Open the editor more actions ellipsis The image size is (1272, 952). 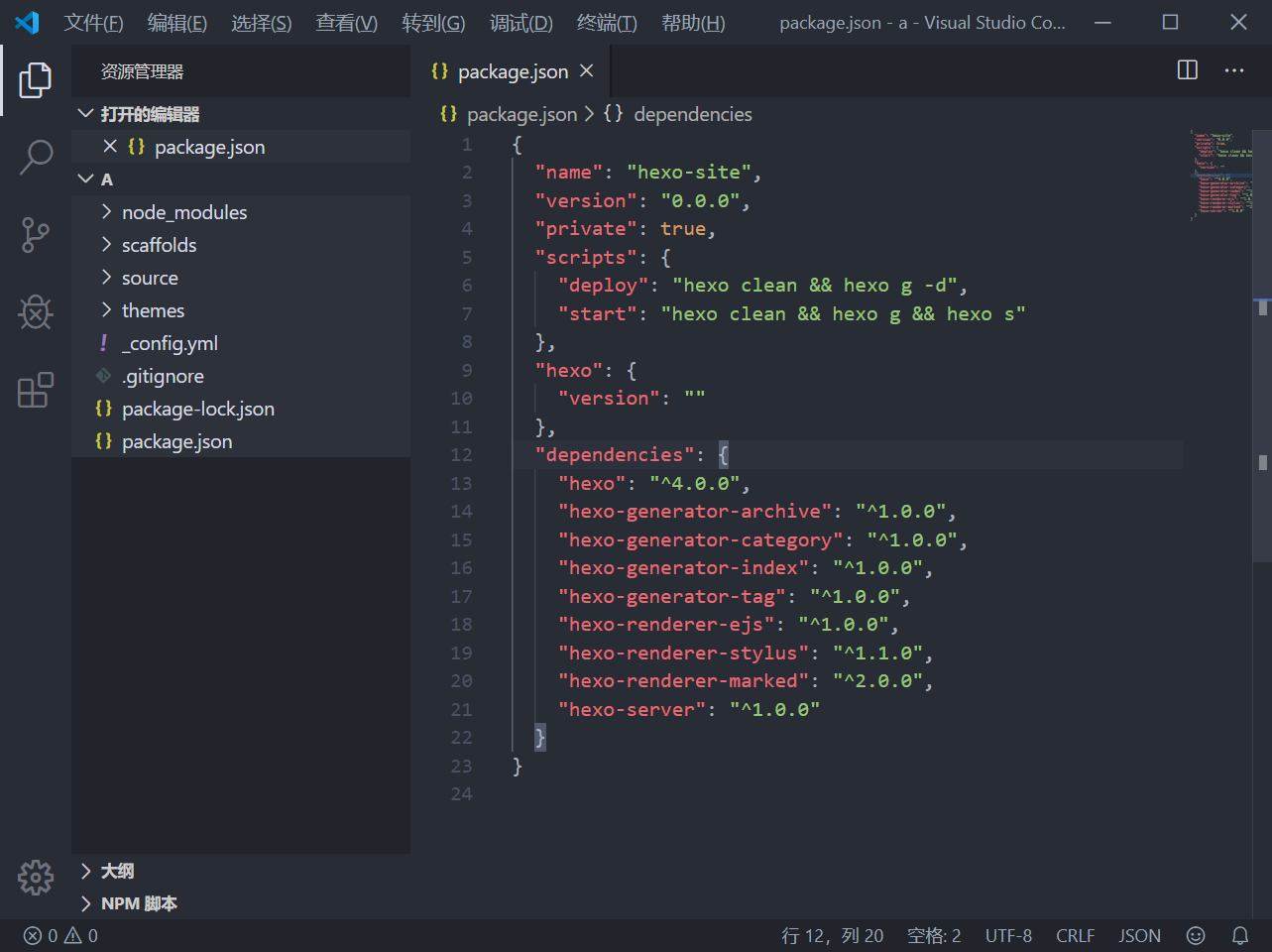click(1233, 70)
